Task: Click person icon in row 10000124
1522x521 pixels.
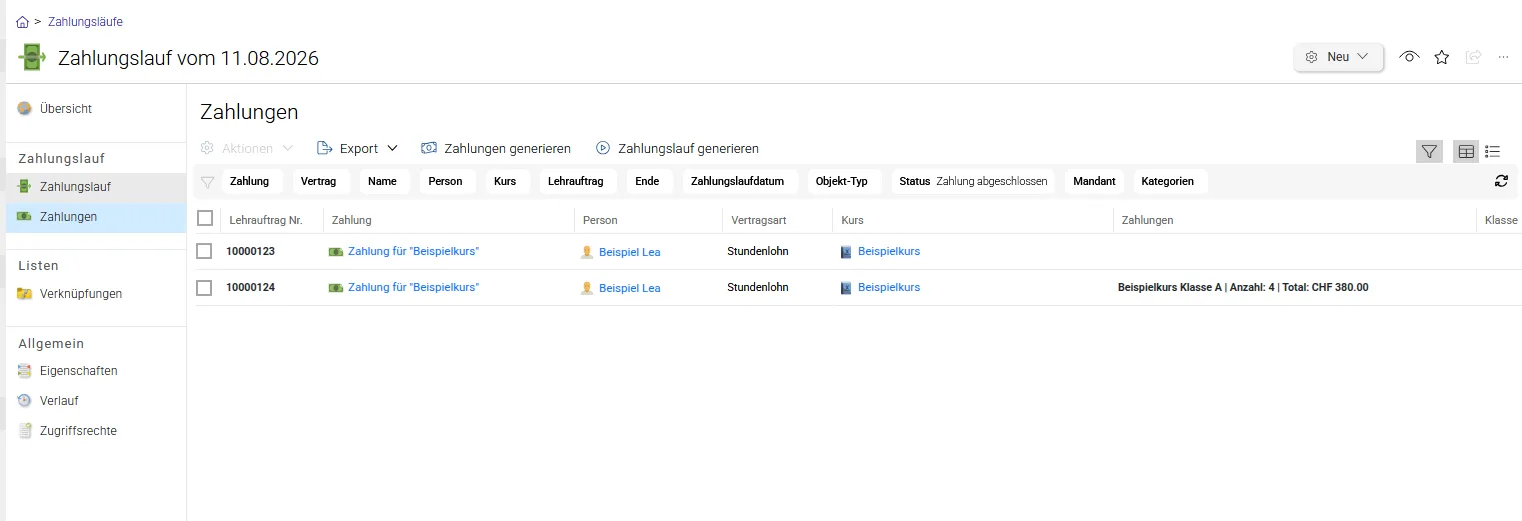Action: pyautogui.click(x=587, y=288)
